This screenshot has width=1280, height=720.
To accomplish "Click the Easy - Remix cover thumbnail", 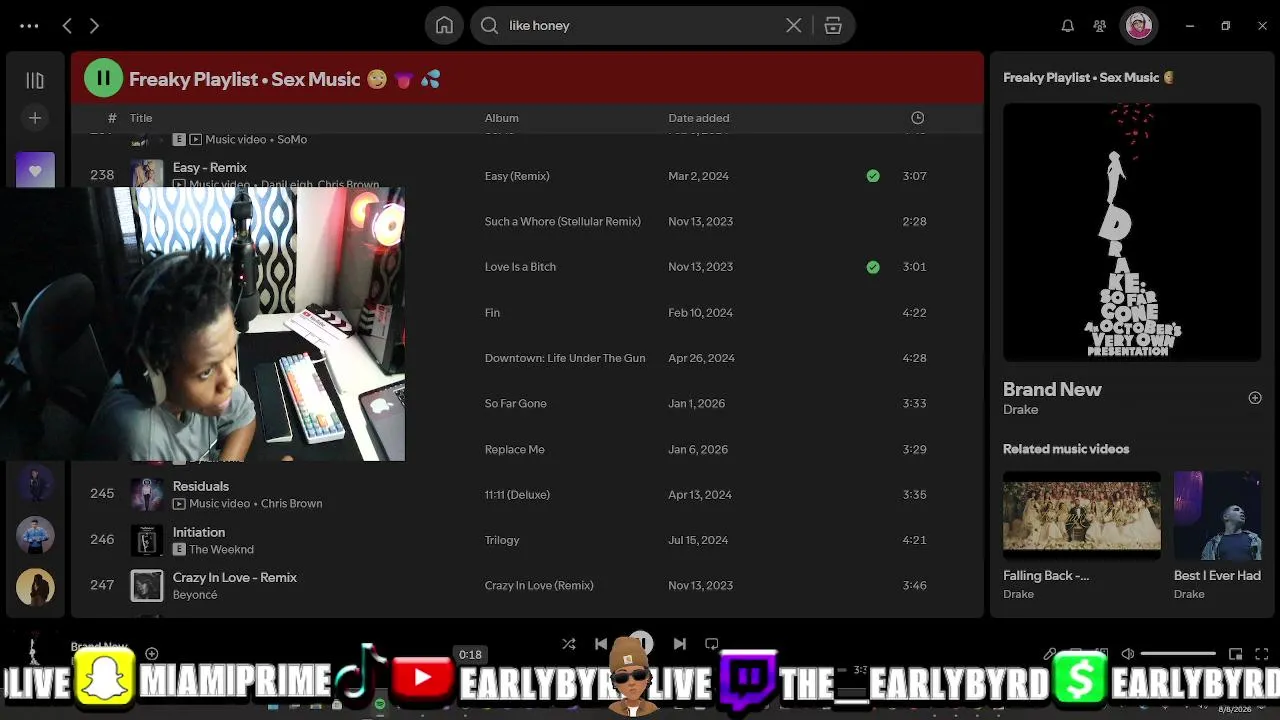I will 147,173.
